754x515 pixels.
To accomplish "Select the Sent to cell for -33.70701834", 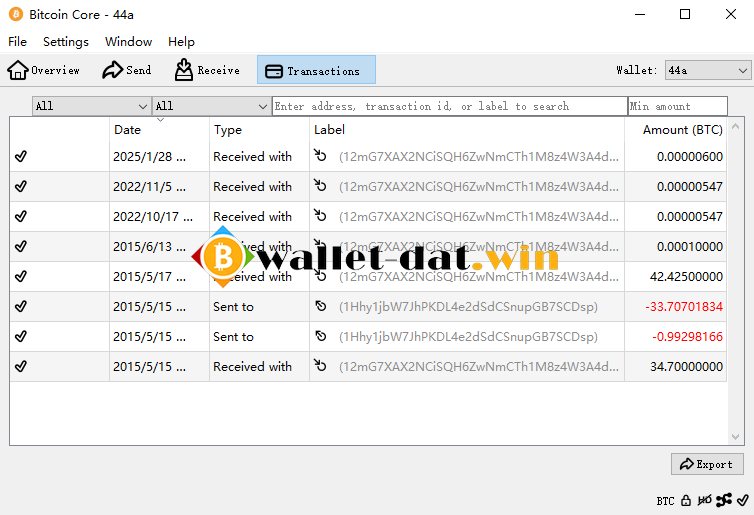I will pos(259,306).
